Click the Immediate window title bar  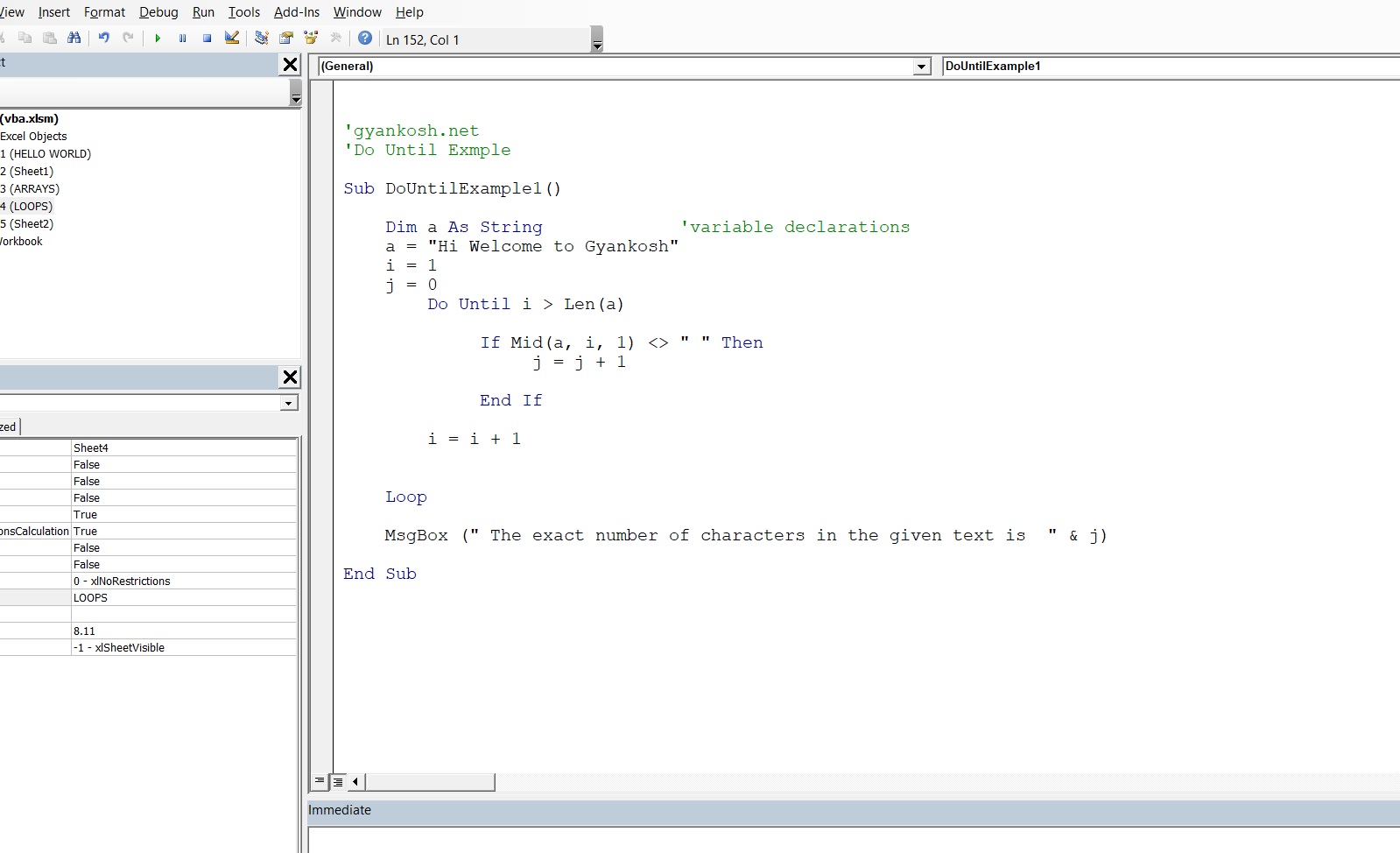click(854, 811)
